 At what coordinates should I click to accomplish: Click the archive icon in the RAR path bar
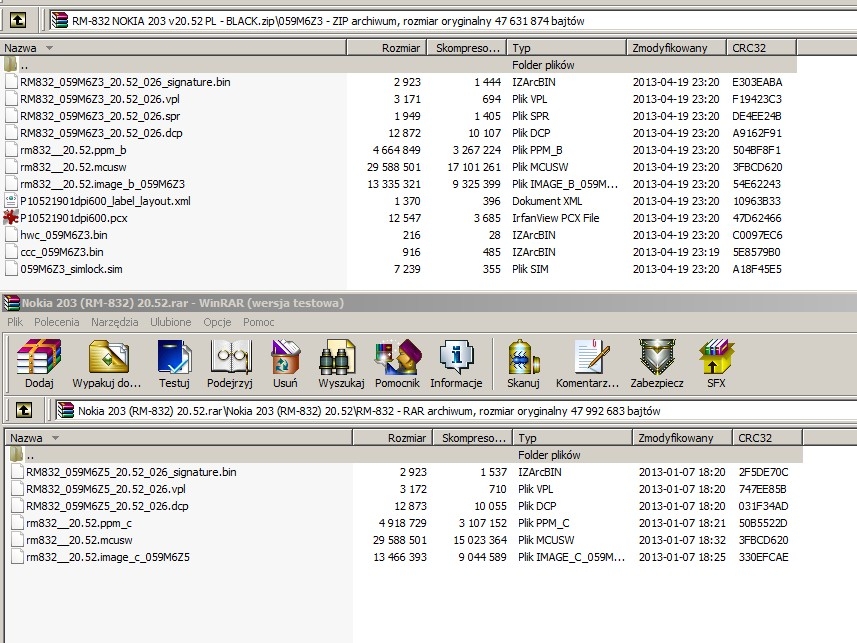[x=66, y=410]
